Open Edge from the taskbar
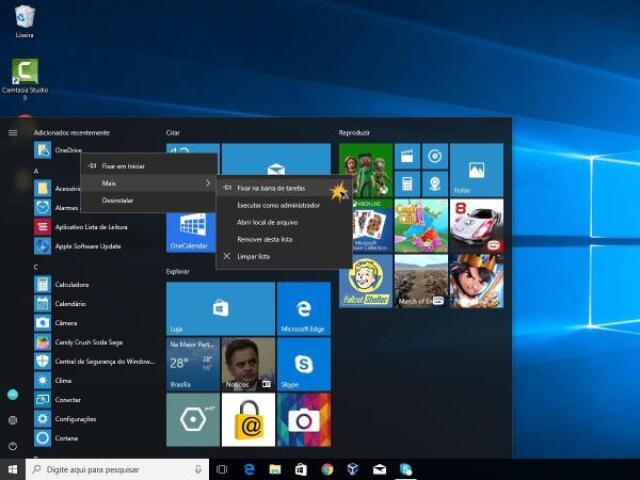The image size is (640, 480). [249, 469]
